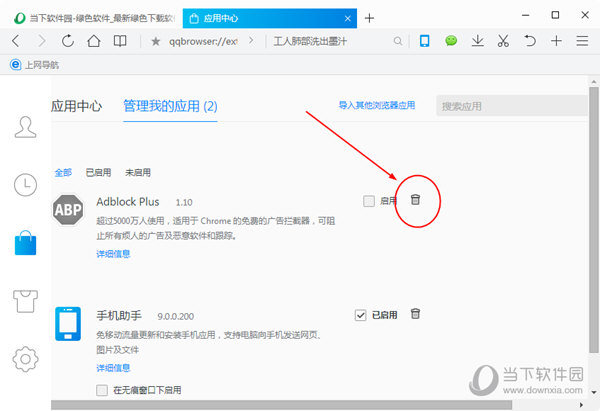600x411 pixels.
Task: Remove 手机助手 using its trash icon
Action: (416, 314)
